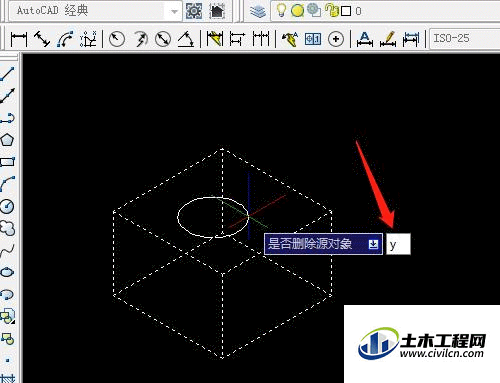Select the Angular dimension tool
500x383 pixels.
(x=186, y=39)
